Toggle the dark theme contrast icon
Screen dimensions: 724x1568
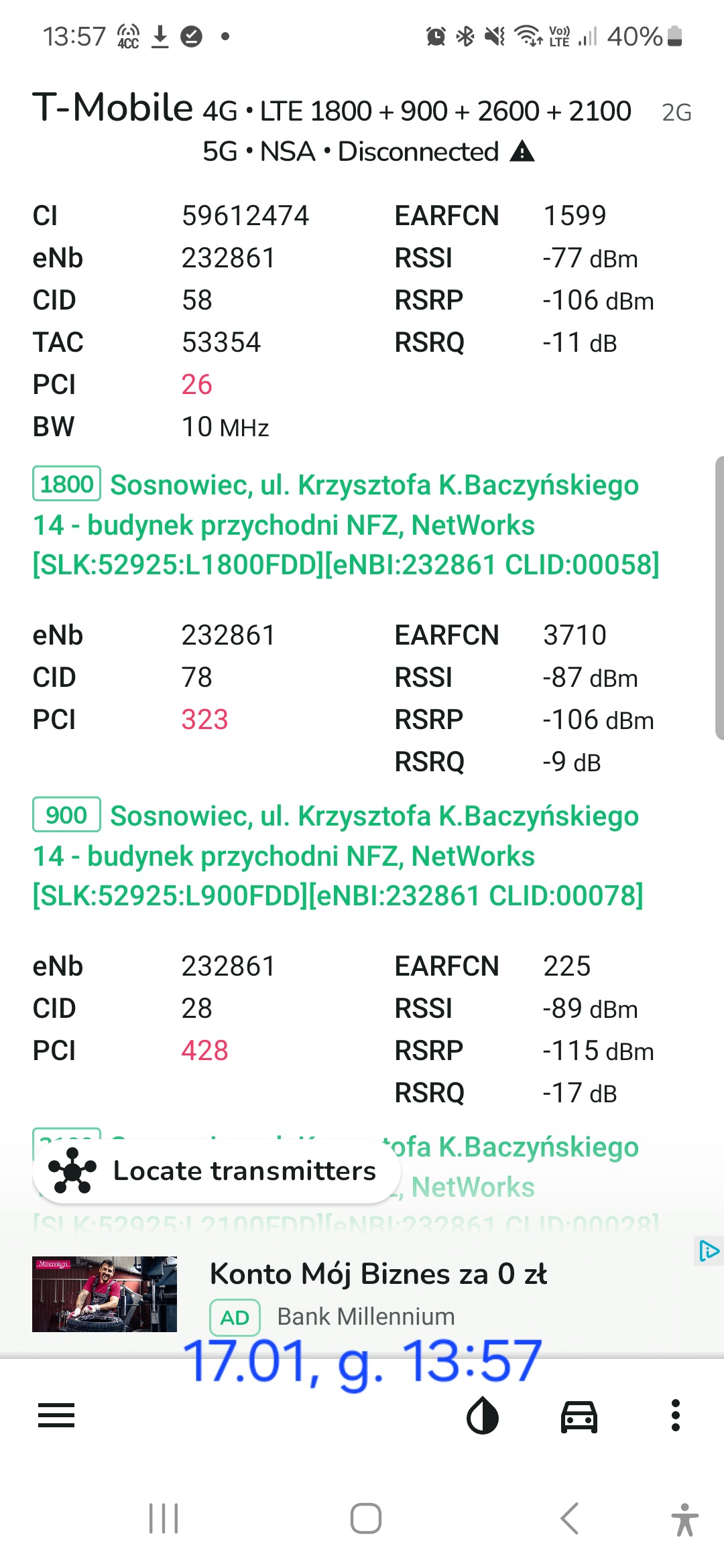click(483, 1415)
